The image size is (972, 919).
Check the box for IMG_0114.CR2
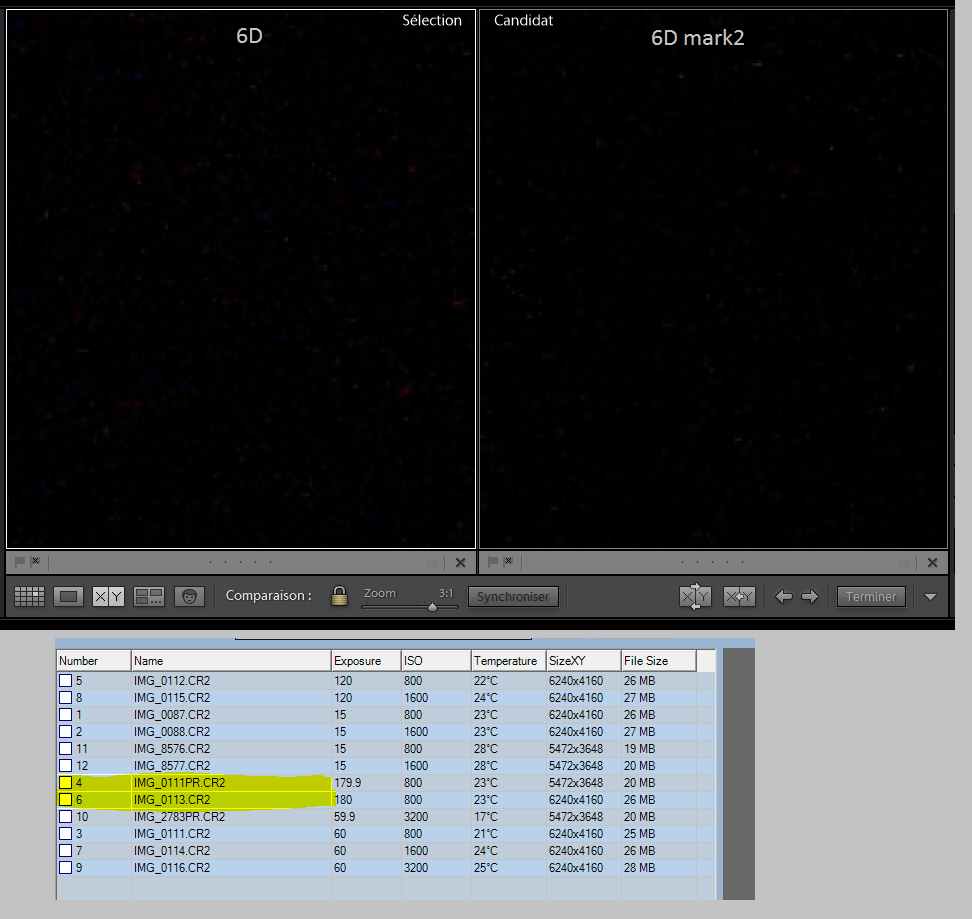(x=65, y=851)
